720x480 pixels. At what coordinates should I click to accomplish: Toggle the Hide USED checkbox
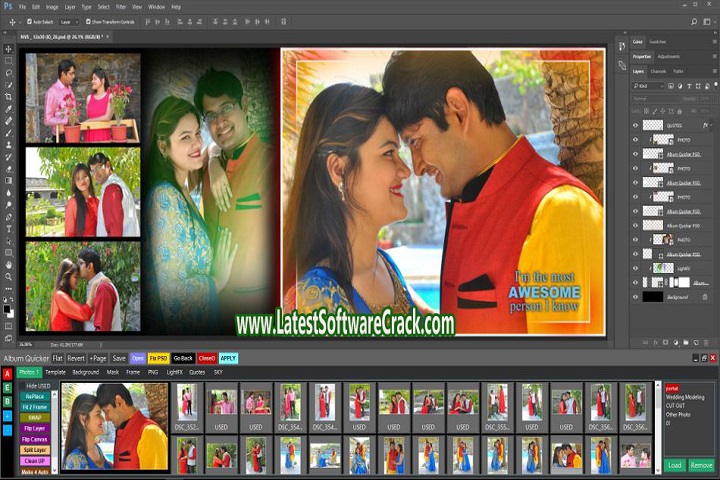pyautogui.click(x=22, y=386)
